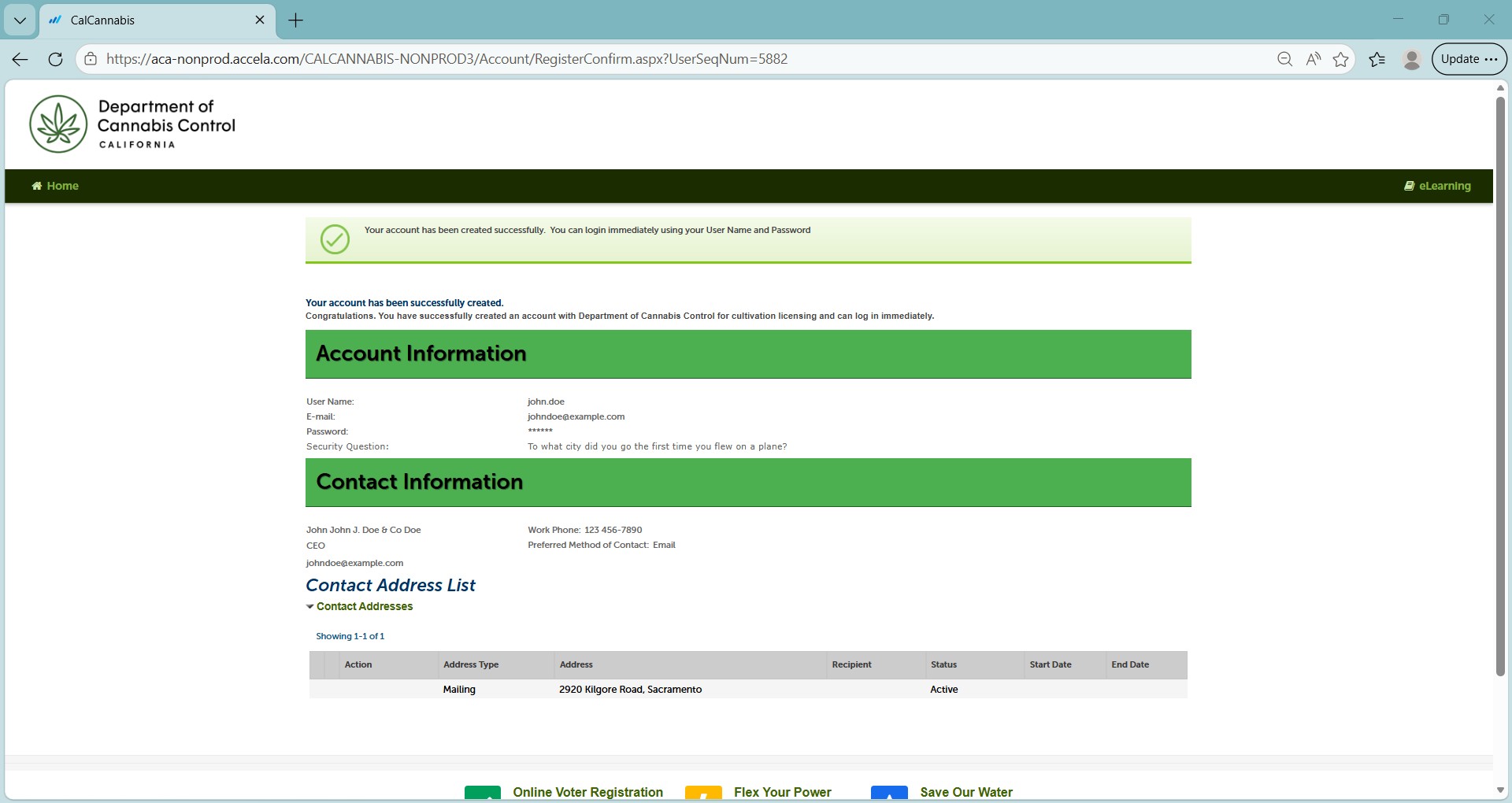Add this page to favorites star
The height and width of the screenshot is (803, 1512).
coord(1341,59)
